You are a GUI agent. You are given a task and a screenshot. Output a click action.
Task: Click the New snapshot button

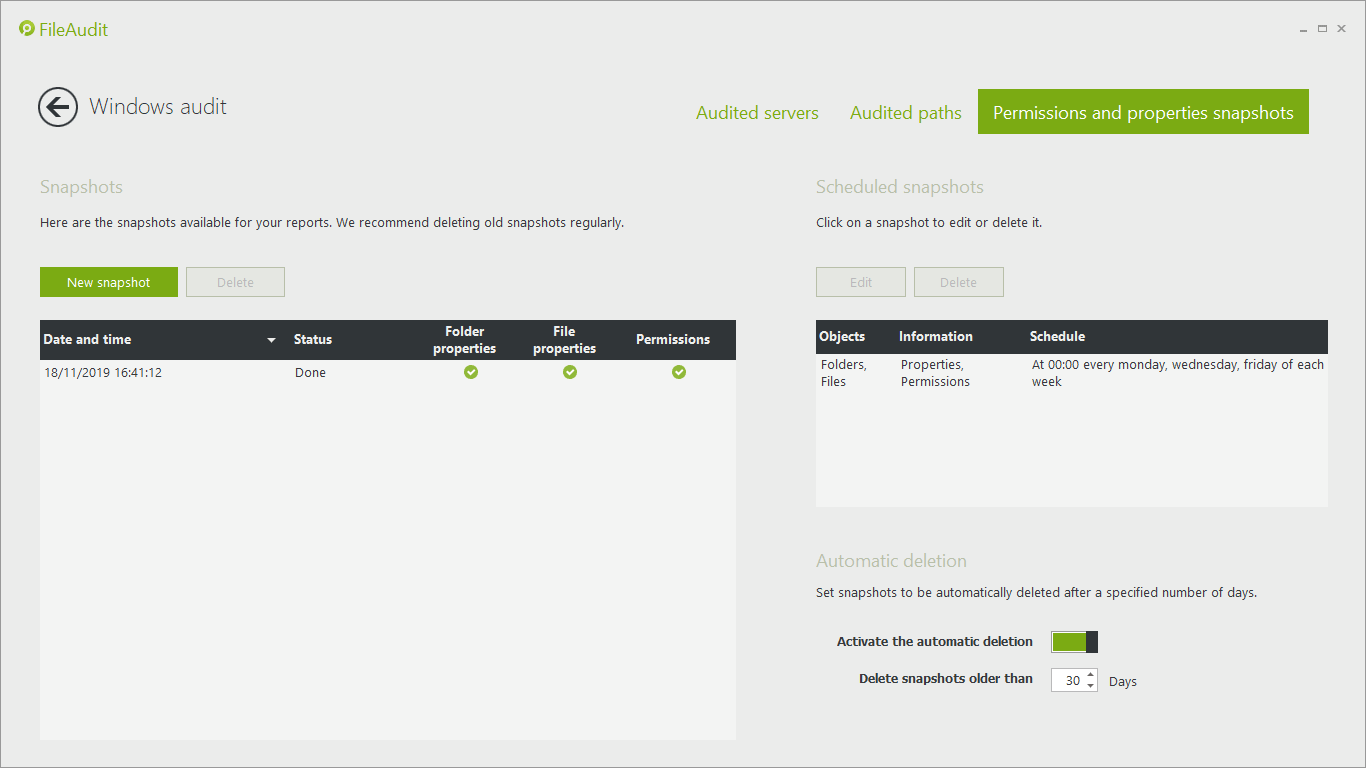pyautogui.click(x=109, y=282)
